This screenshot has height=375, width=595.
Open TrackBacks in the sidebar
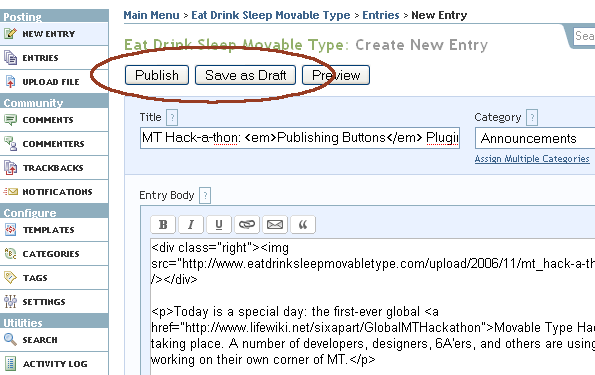pyautogui.click(x=54, y=167)
